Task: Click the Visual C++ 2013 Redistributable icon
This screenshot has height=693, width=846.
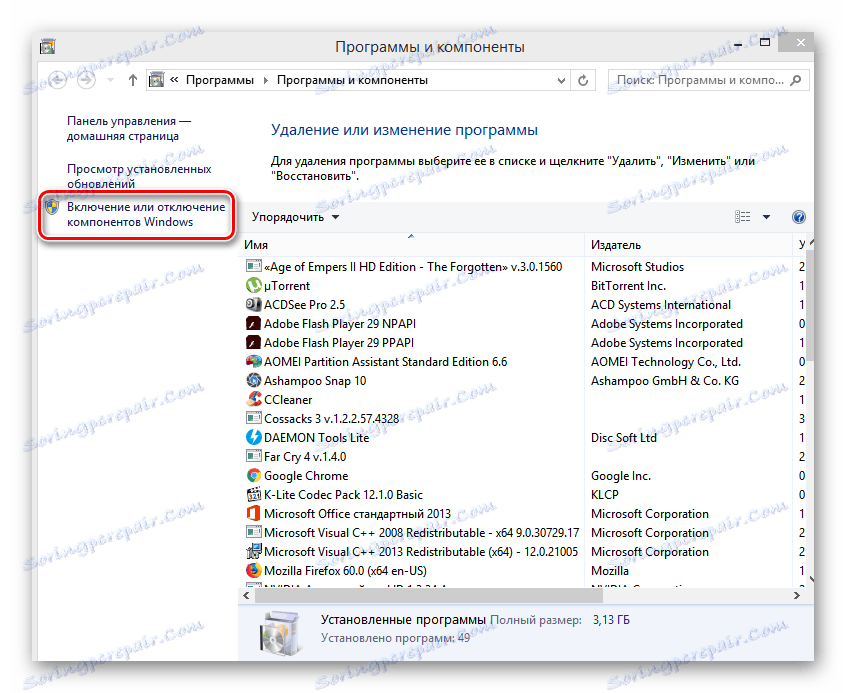Action: [254, 552]
